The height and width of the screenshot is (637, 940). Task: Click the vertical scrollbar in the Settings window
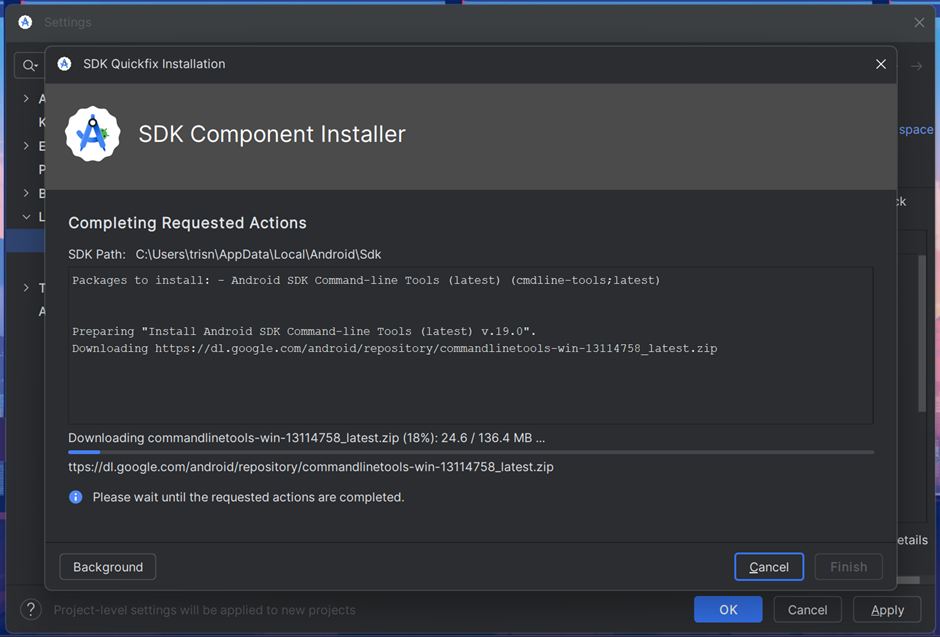click(922, 333)
